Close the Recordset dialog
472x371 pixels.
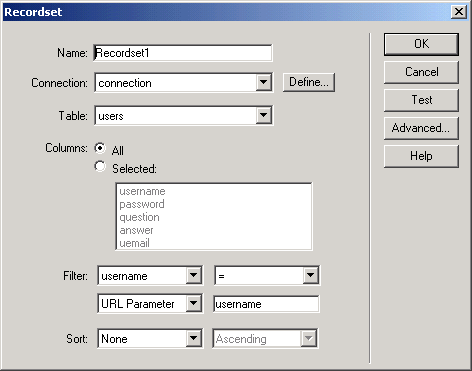coord(459,12)
